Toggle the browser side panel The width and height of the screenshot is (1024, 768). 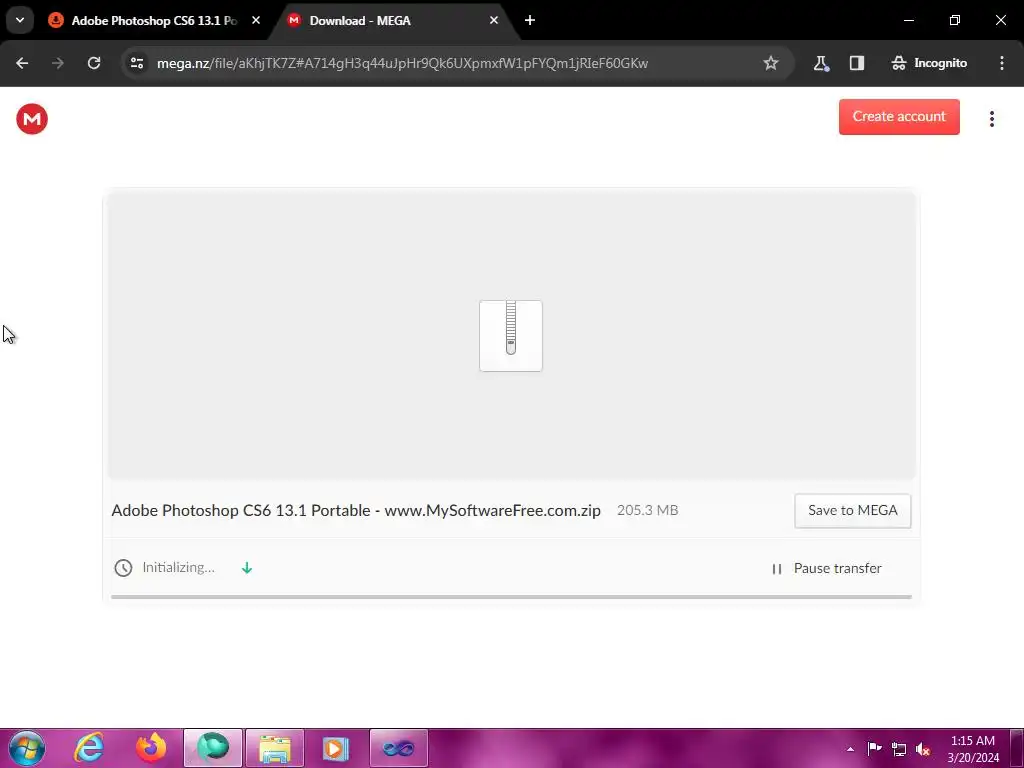coord(857,63)
